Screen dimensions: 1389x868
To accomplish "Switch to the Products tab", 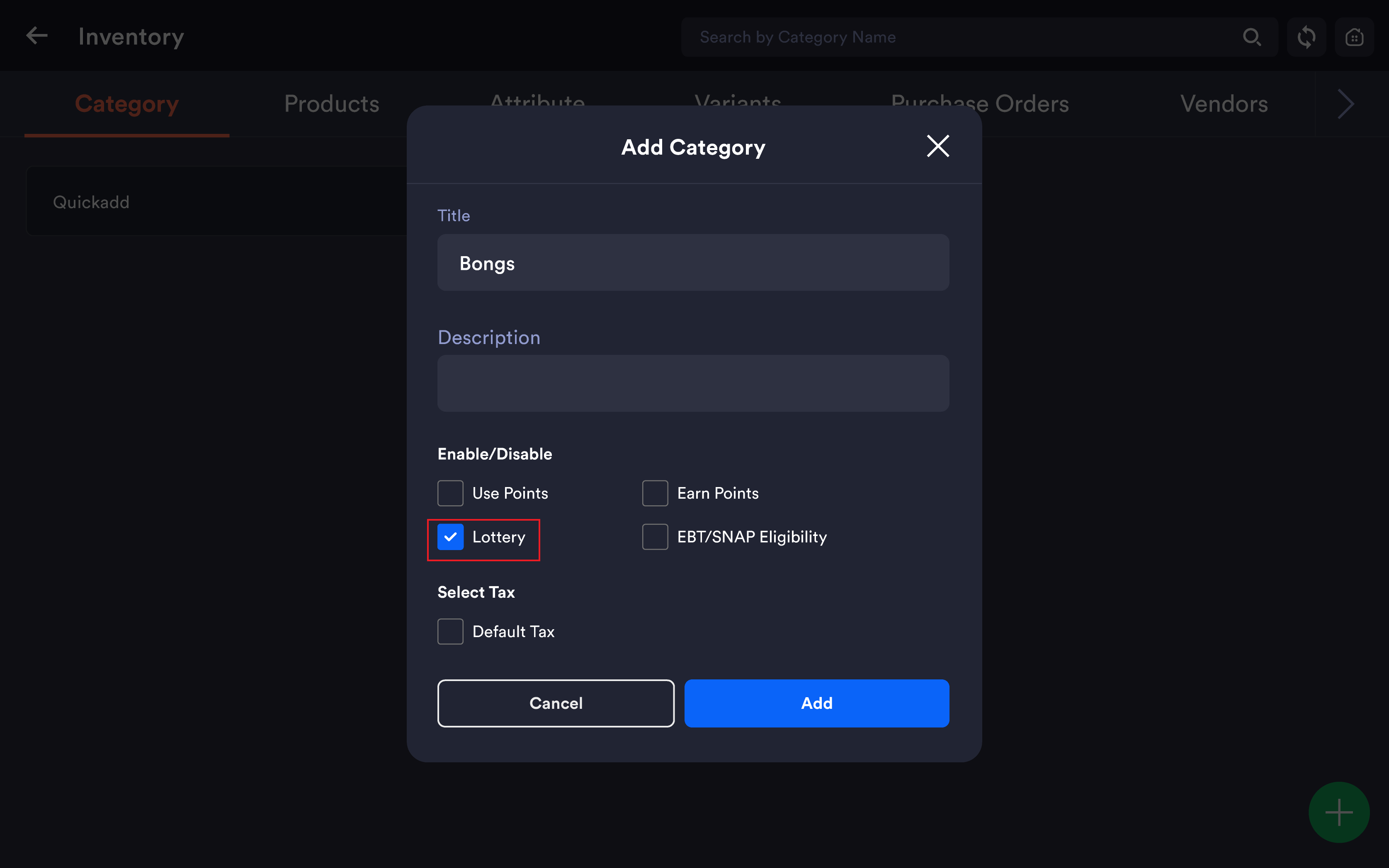I will (332, 104).
